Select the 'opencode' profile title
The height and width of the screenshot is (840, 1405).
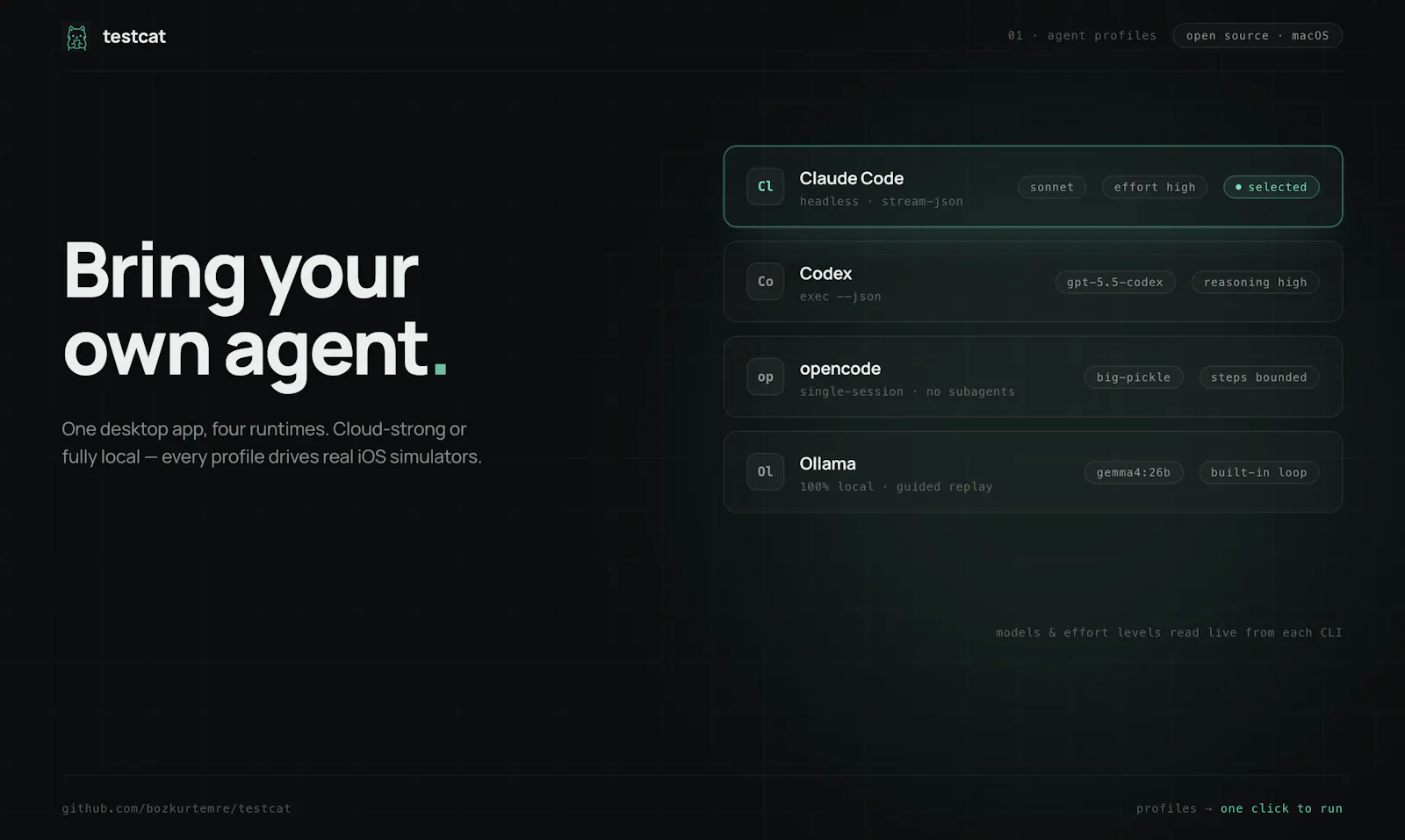click(x=839, y=369)
